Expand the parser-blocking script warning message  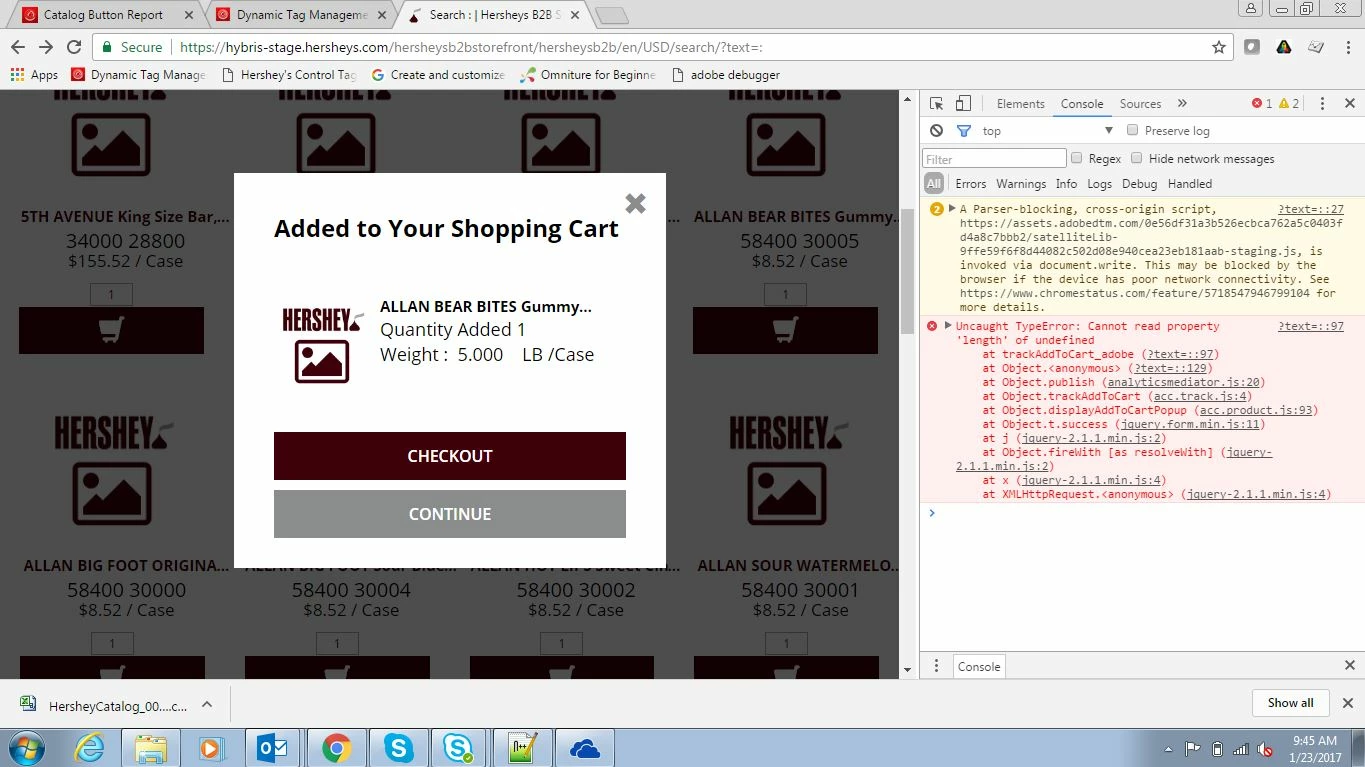(x=952, y=209)
